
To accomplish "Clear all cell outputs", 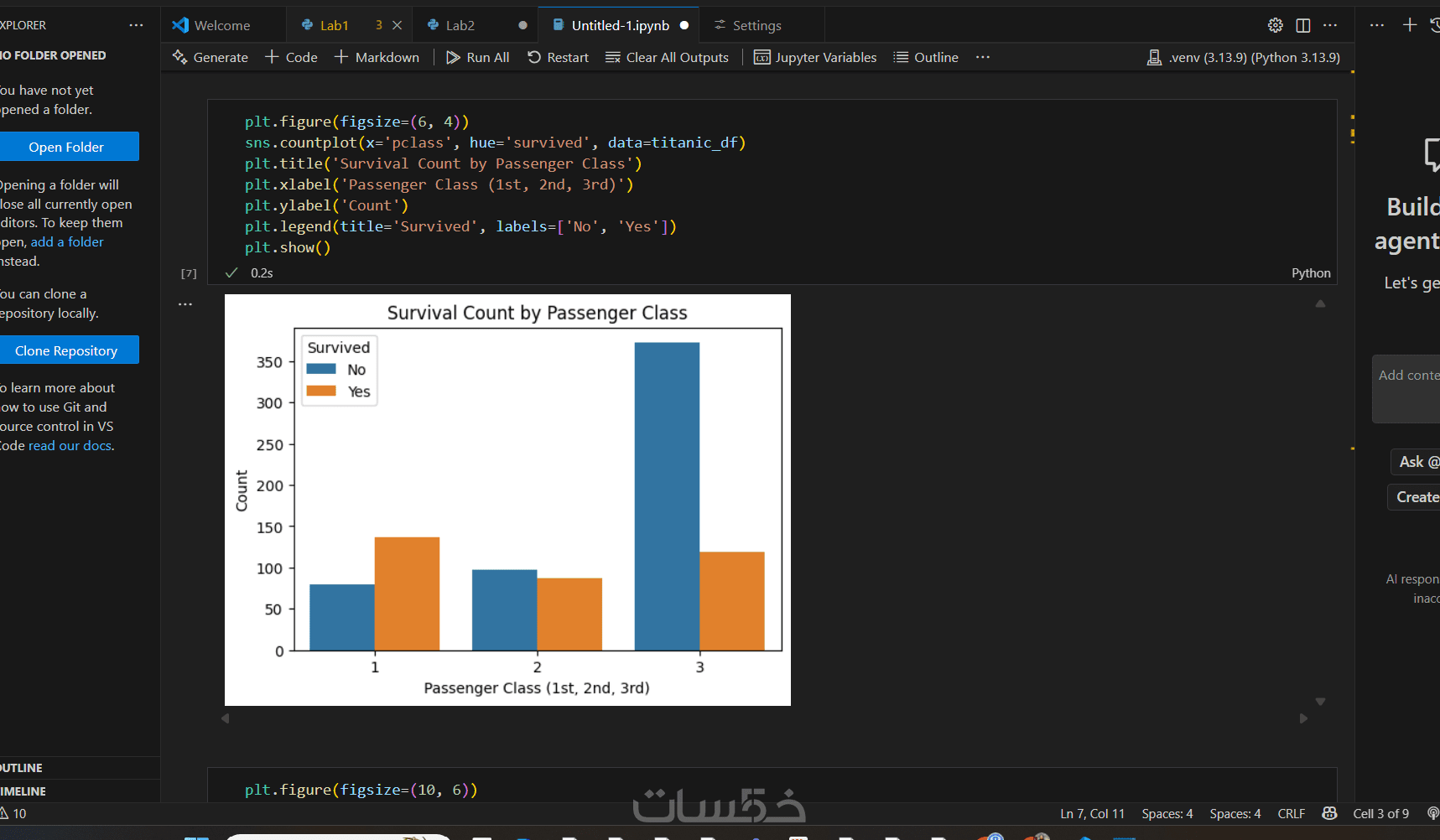I will tap(667, 57).
